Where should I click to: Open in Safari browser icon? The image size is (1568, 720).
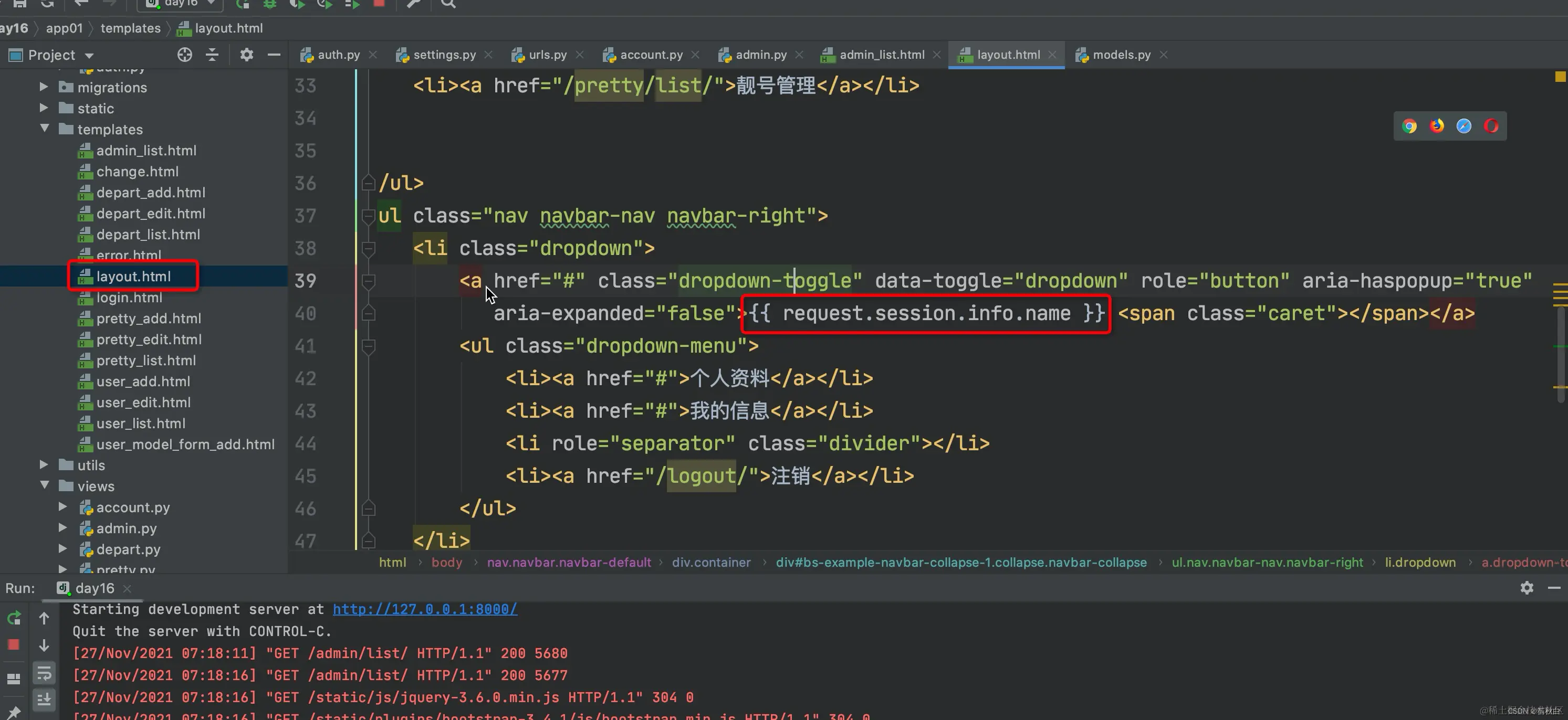coord(1464,126)
